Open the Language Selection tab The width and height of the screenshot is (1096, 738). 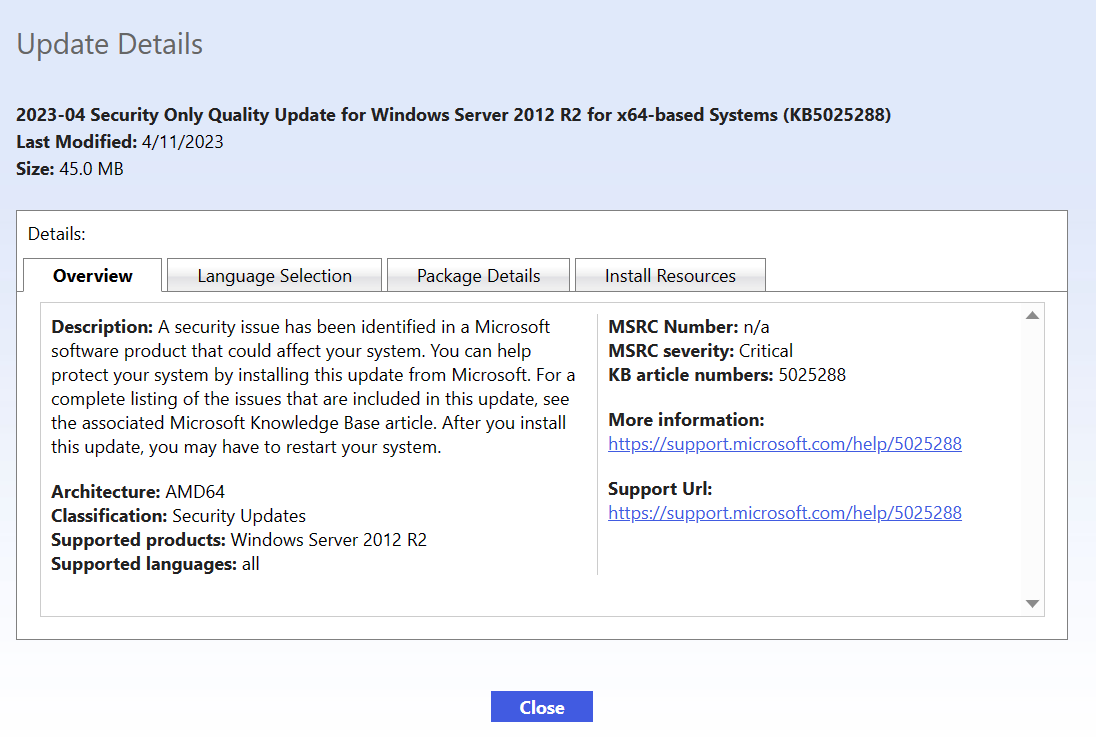(275, 275)
